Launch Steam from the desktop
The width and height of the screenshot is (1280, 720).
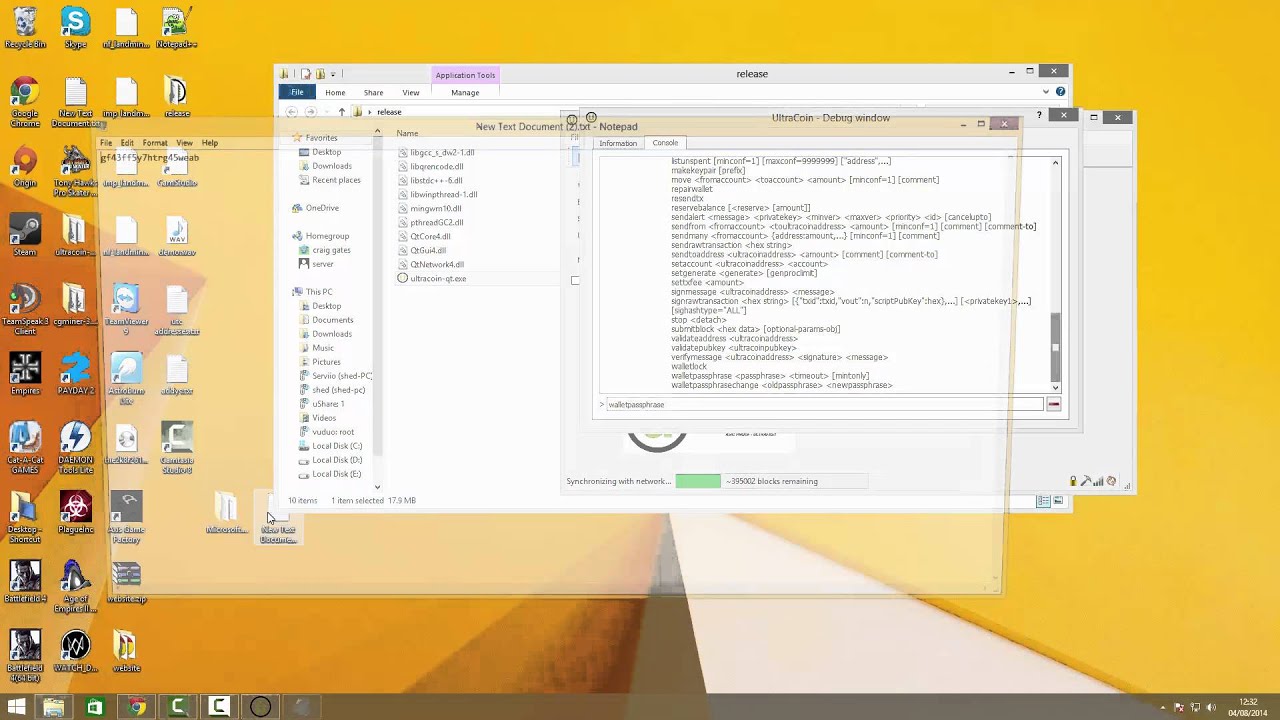pos(25,236)
